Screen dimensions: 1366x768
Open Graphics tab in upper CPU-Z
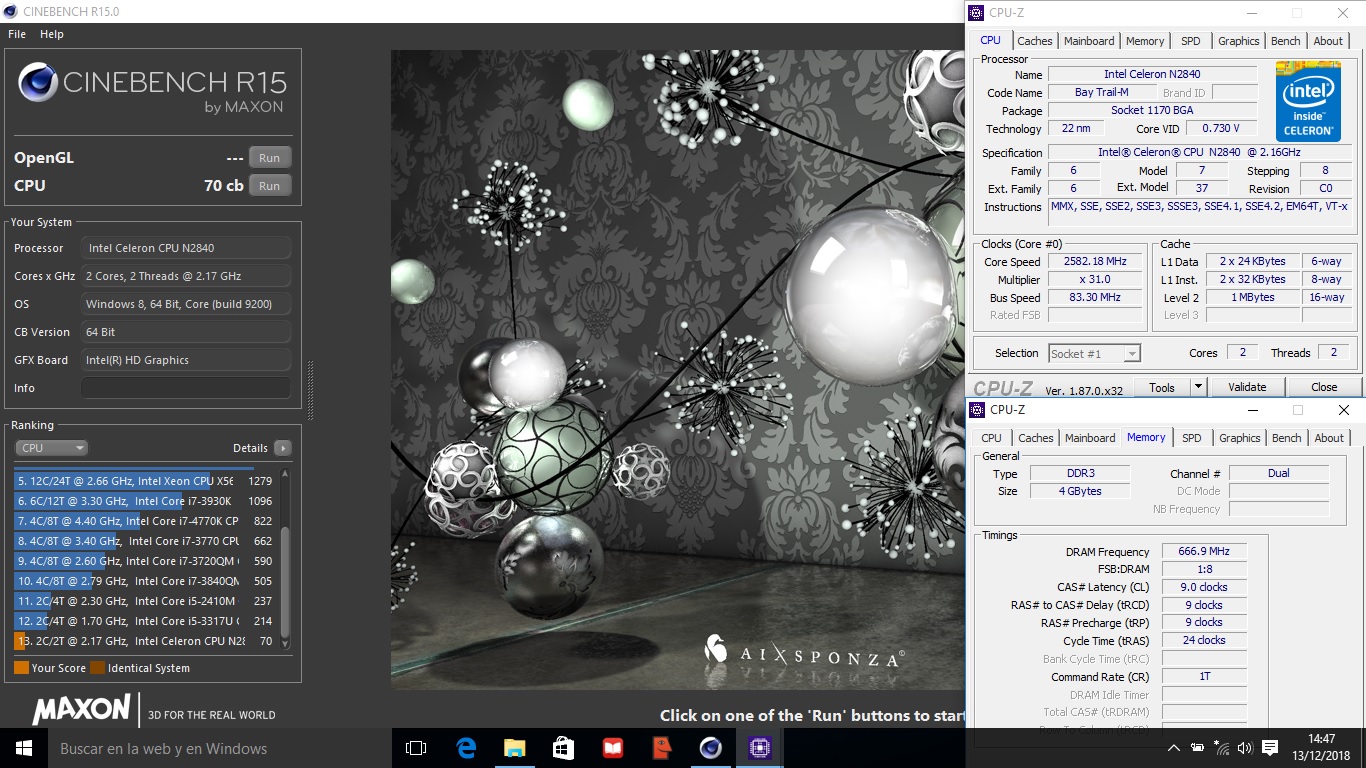pyautogui.click(x=1238, y=41)
